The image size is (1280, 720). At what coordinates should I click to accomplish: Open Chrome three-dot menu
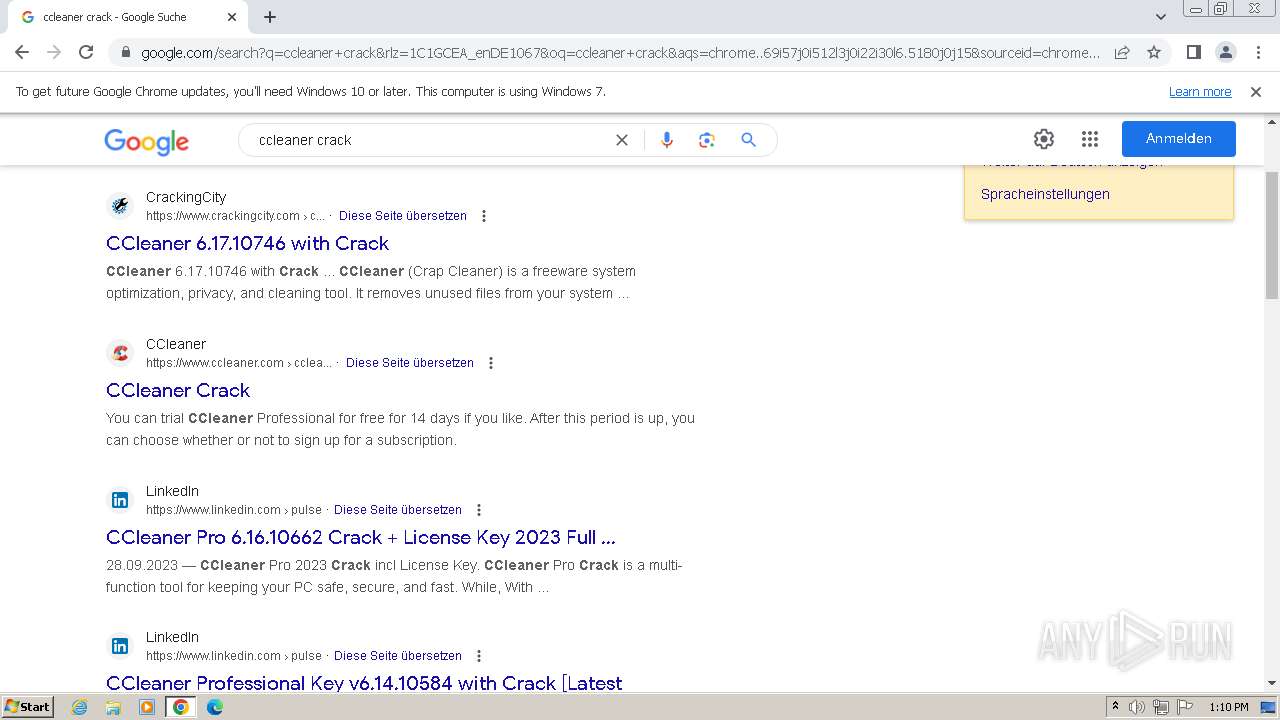click(x=1257, y=52)
